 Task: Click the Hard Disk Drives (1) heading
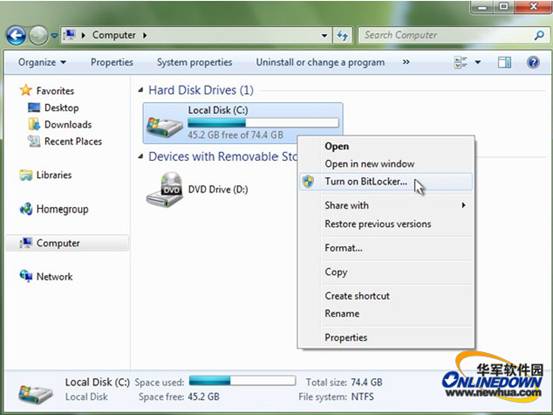click(x=201, y=90)
